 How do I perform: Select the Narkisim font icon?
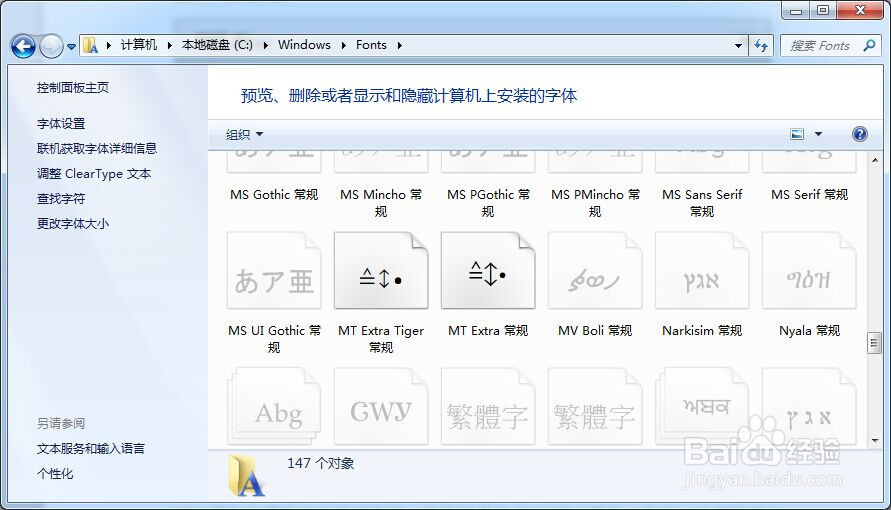702,270
